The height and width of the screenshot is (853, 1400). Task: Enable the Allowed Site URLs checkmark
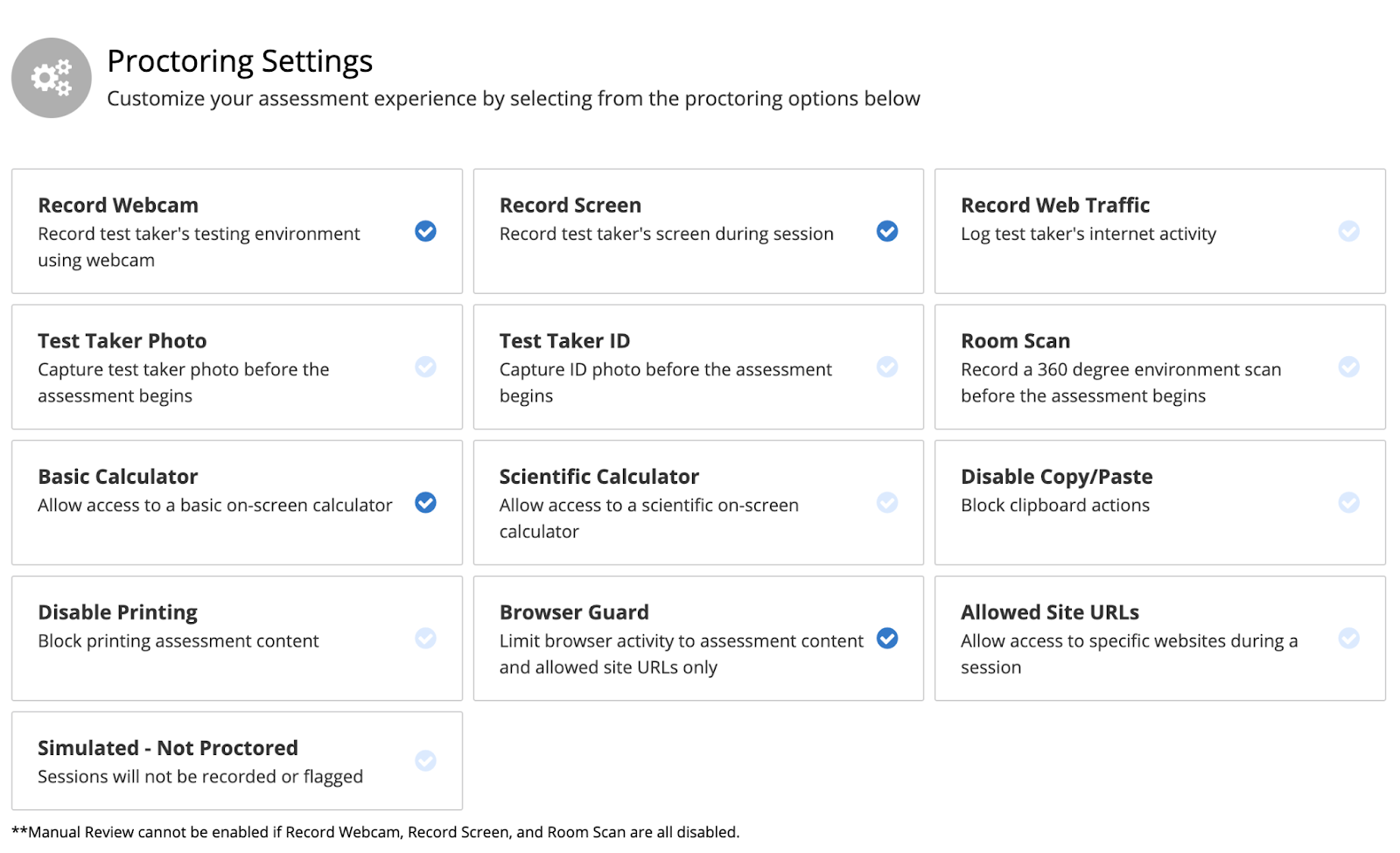point(1349,638)
